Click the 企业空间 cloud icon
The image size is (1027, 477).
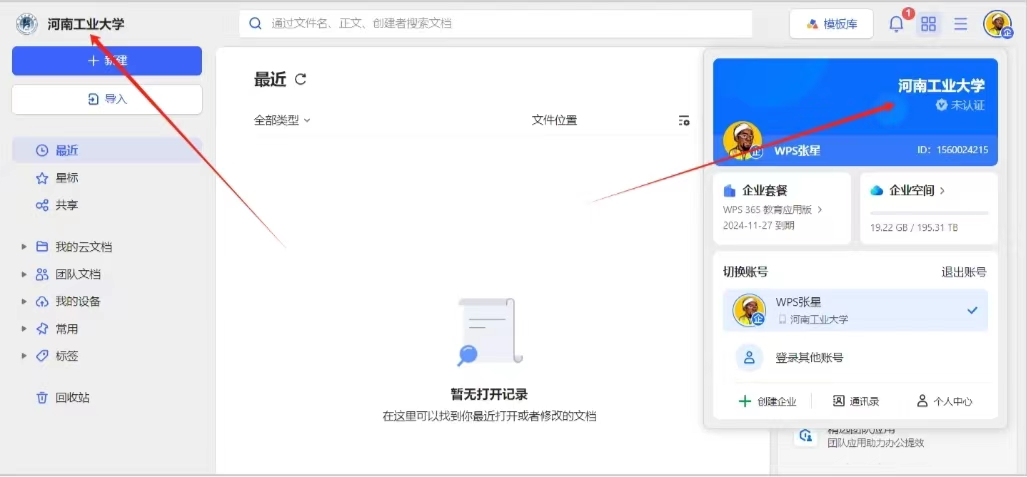click(x=876, y=191)
